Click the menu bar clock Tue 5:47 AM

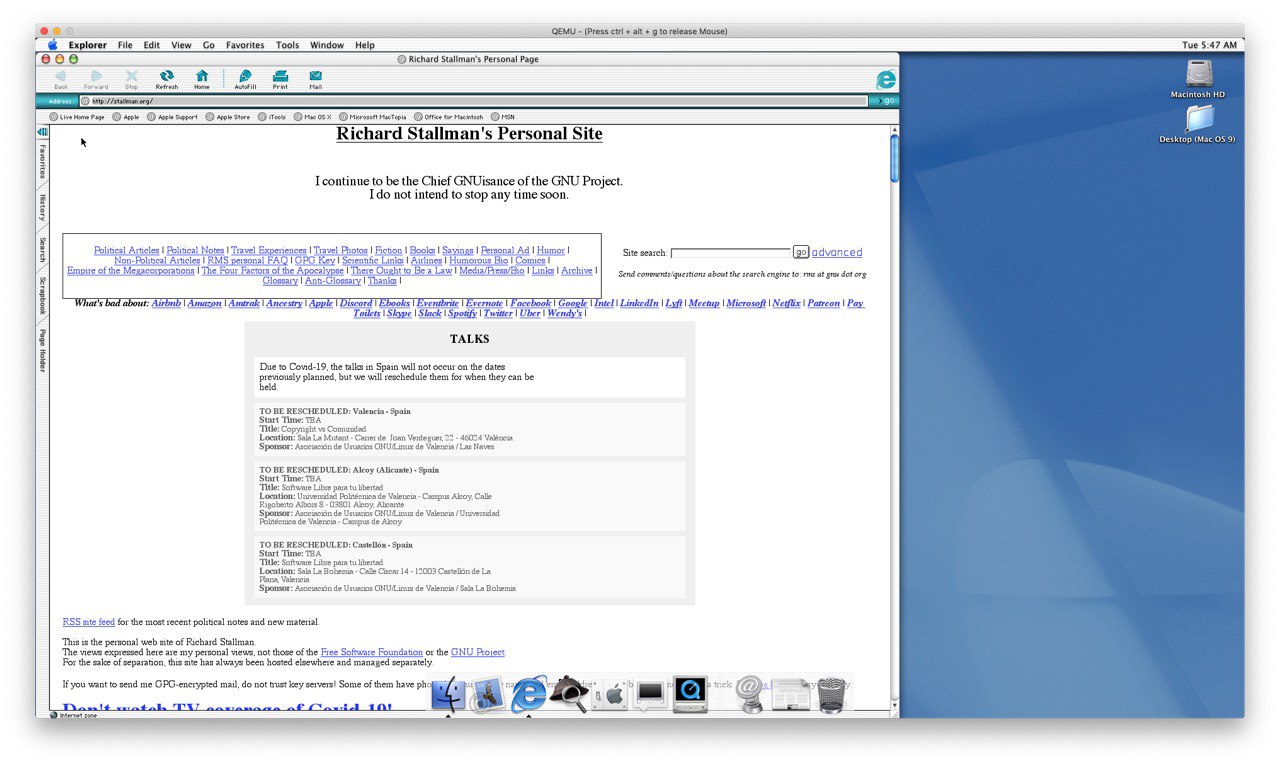[1209, 45]
